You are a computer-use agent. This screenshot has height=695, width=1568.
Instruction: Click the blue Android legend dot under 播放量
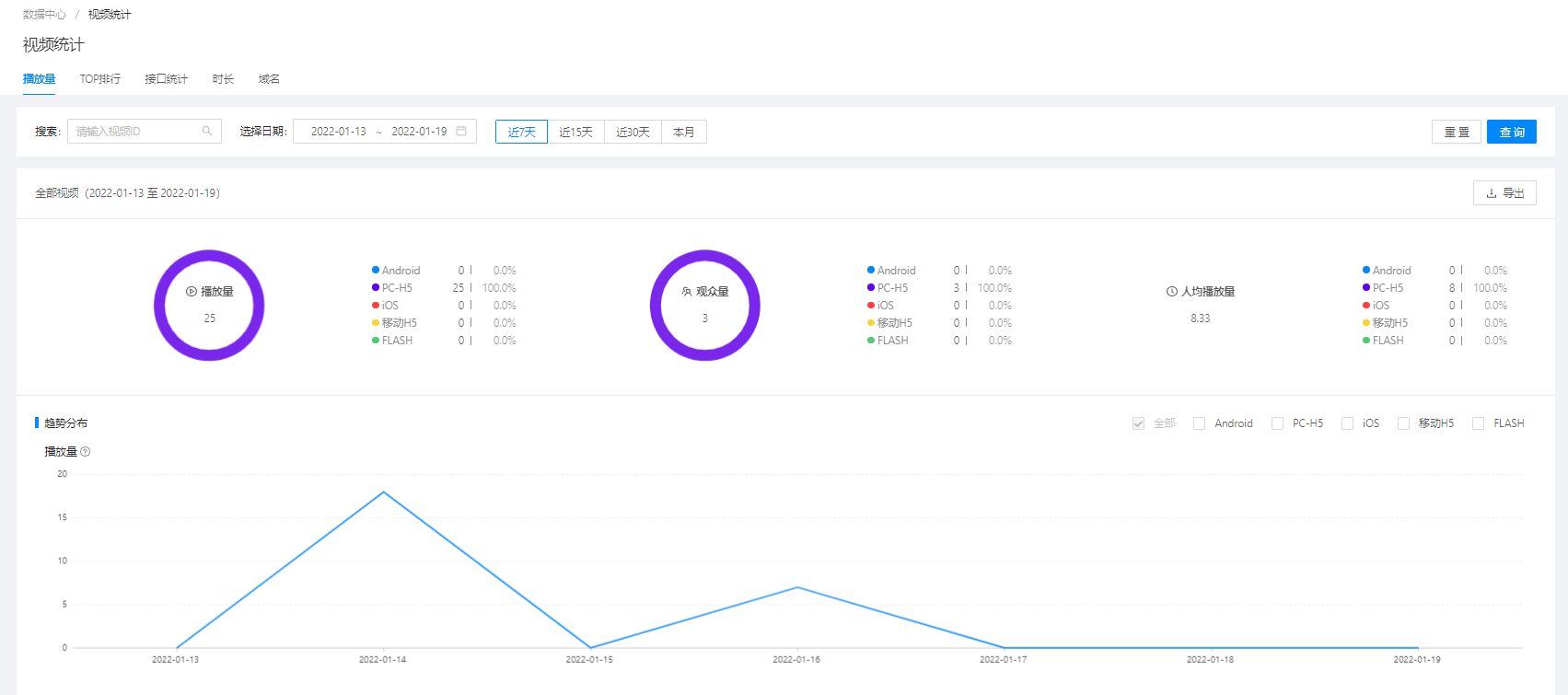(x=376, y=270)
